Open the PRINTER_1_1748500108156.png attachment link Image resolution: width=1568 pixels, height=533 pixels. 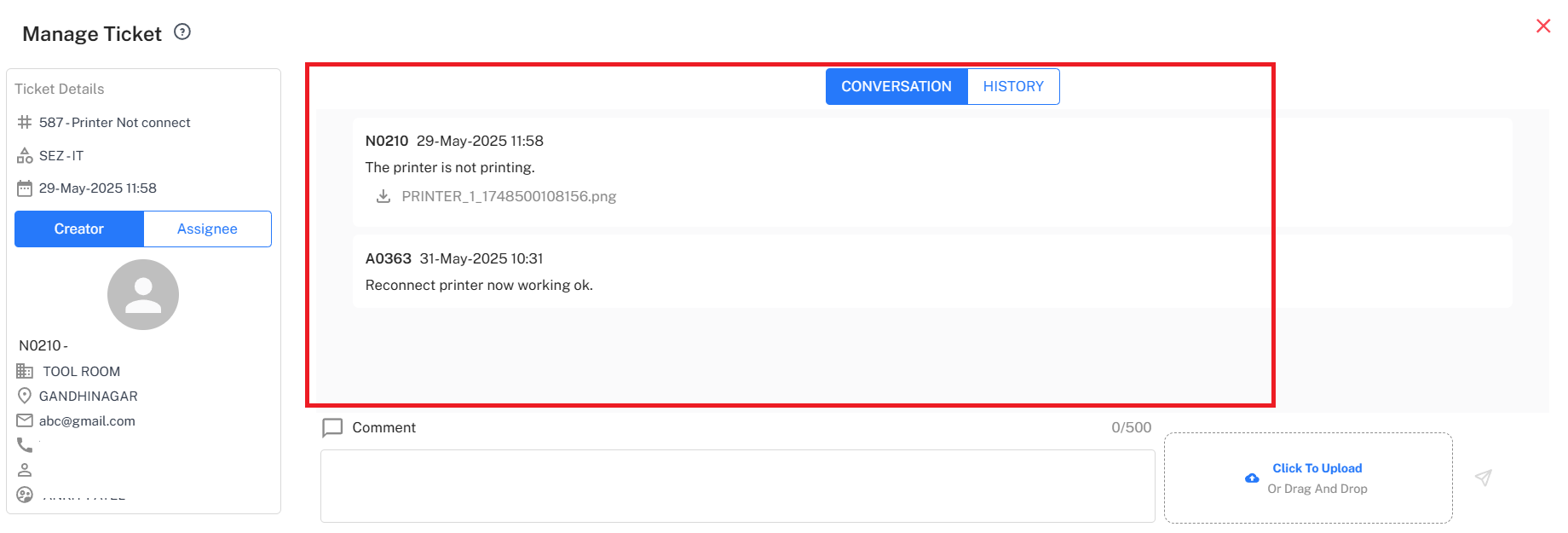click(x=509, y=196)
